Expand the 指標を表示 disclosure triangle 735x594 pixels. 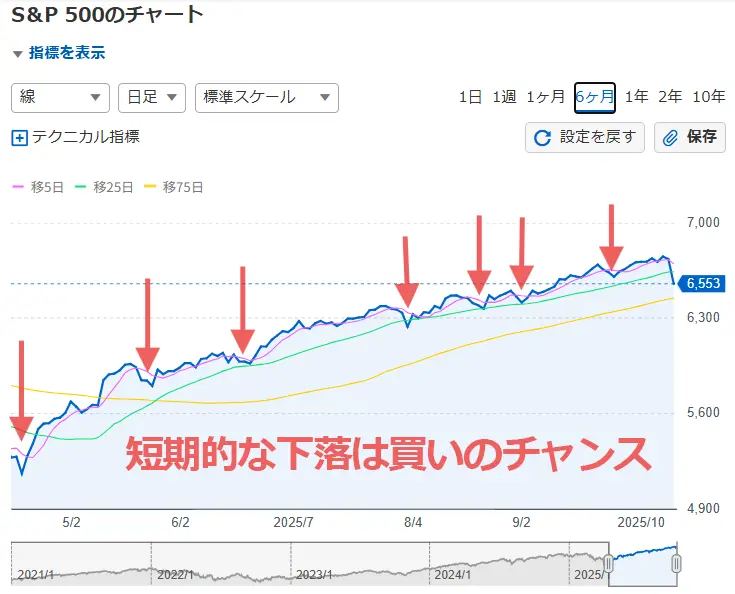pos(18,54)
